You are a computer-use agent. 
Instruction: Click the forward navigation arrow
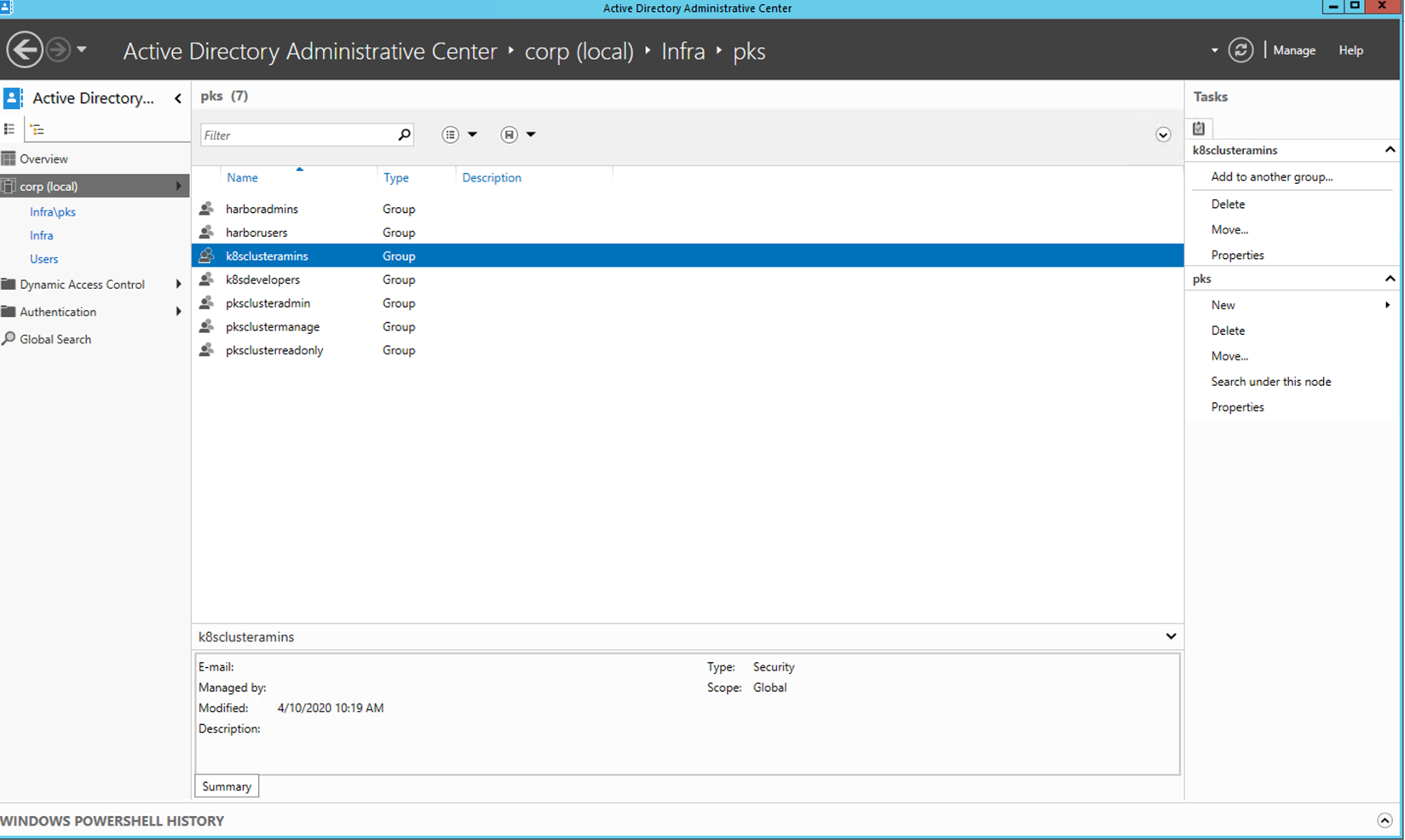coord(58,49)
